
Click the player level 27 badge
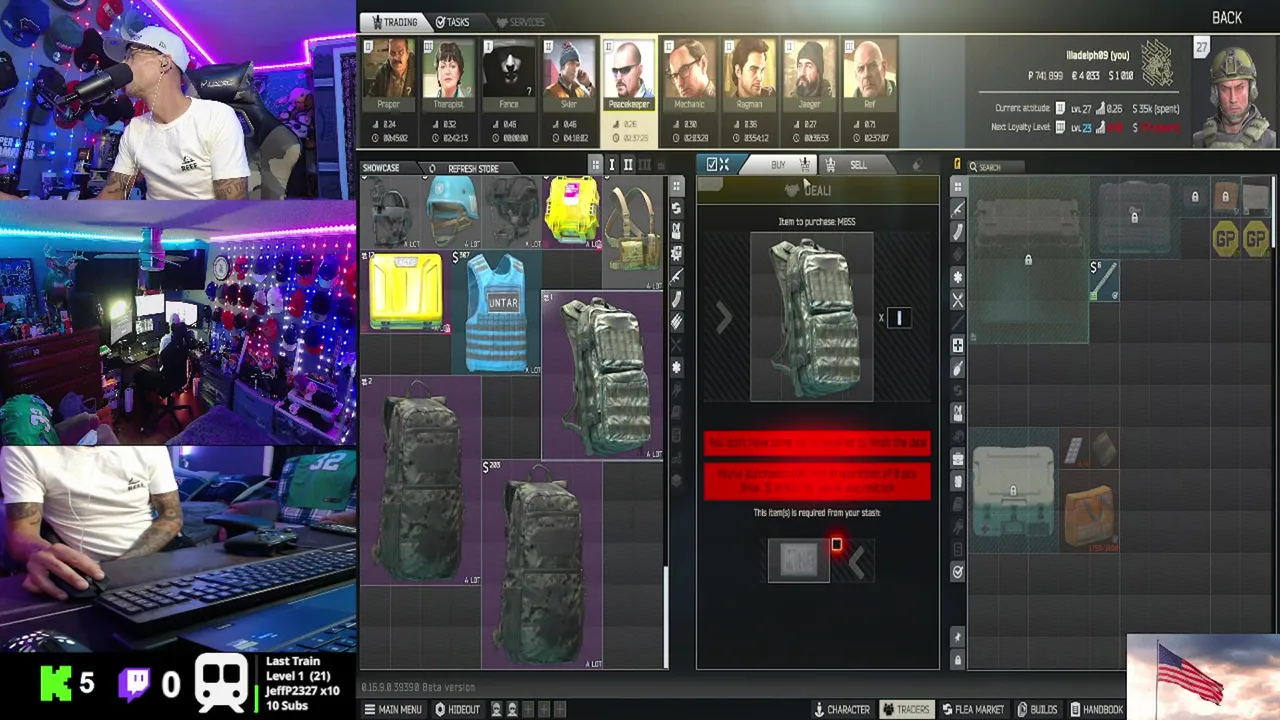click(x=1201, y=46)
